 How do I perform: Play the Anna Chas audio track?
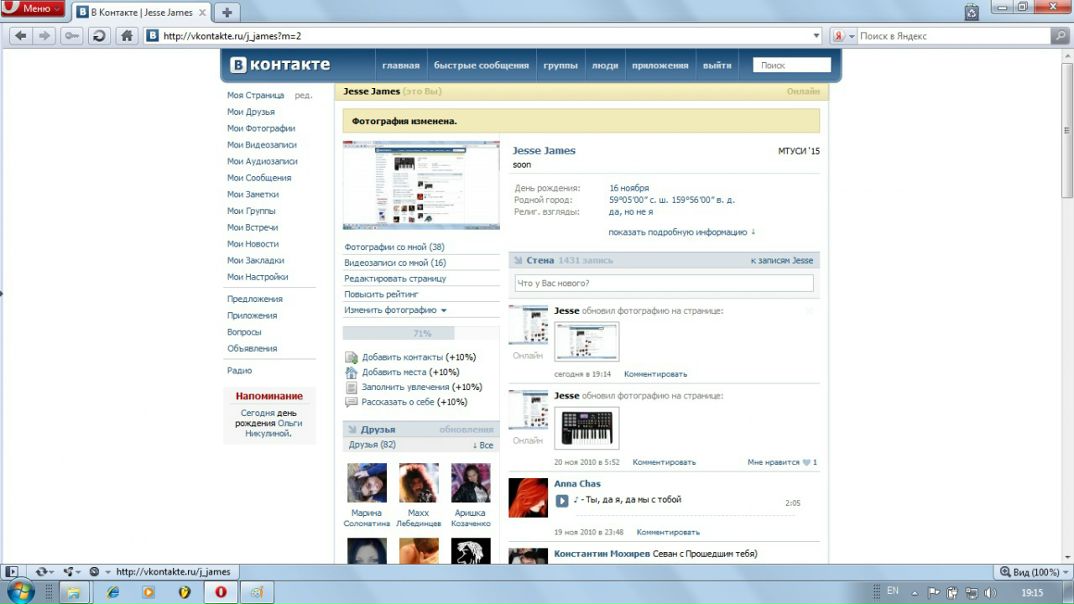562,500
